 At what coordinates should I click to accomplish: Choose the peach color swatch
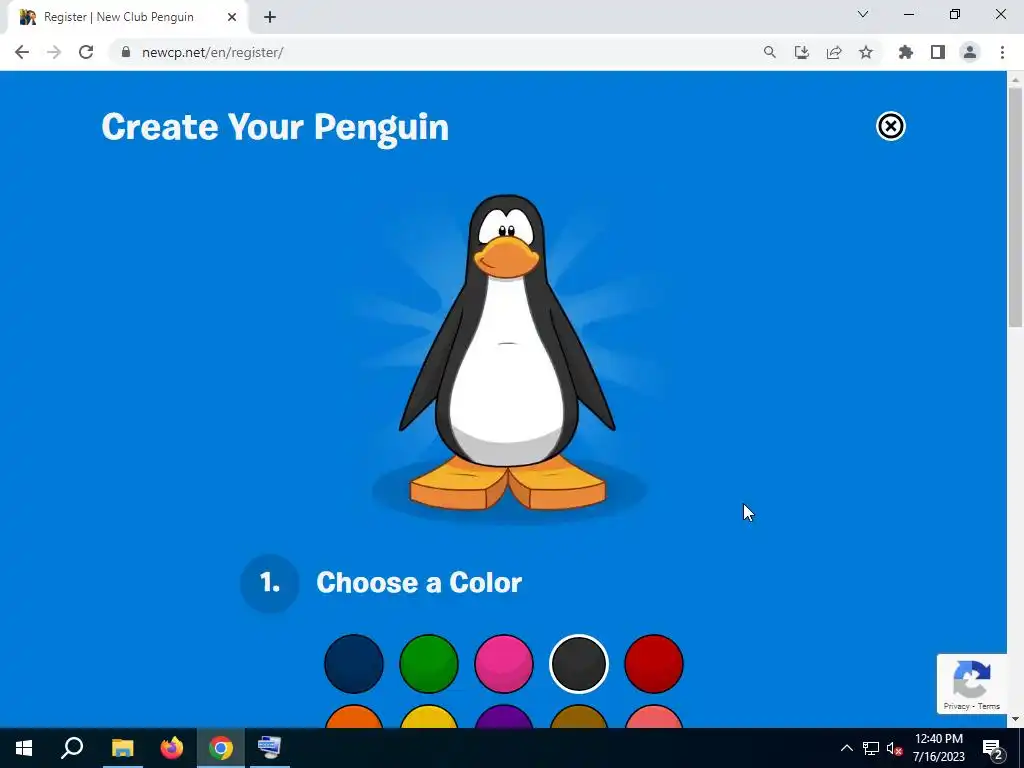(654, 716)
